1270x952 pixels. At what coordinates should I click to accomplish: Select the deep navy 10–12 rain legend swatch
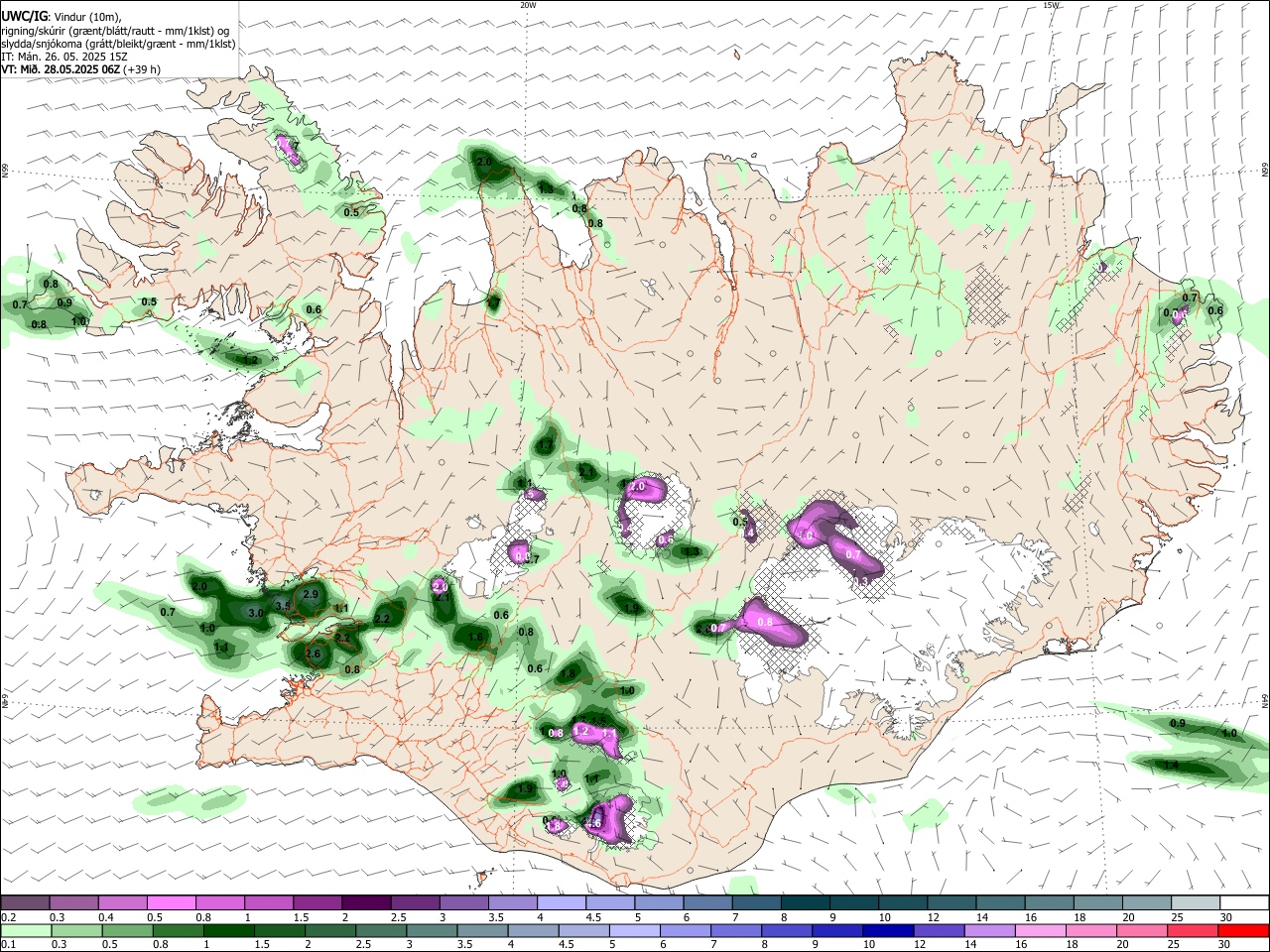[888, 930]
